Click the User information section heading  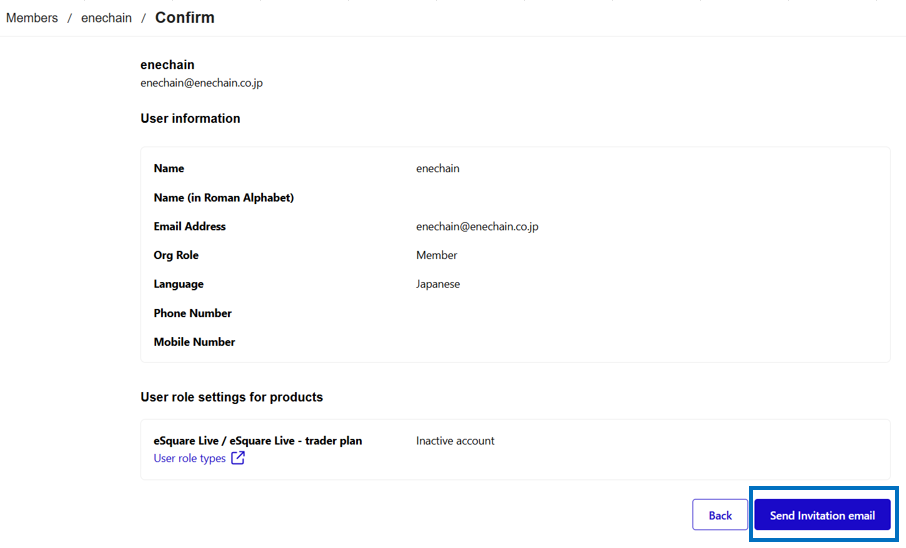coord(190,119)
